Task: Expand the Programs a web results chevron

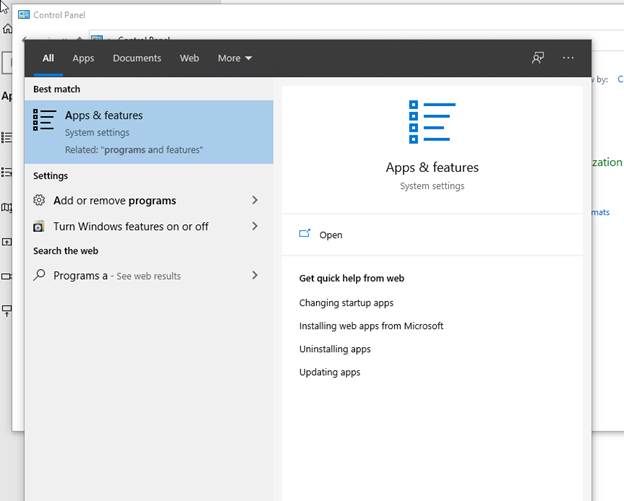Action: click(255, 275)
